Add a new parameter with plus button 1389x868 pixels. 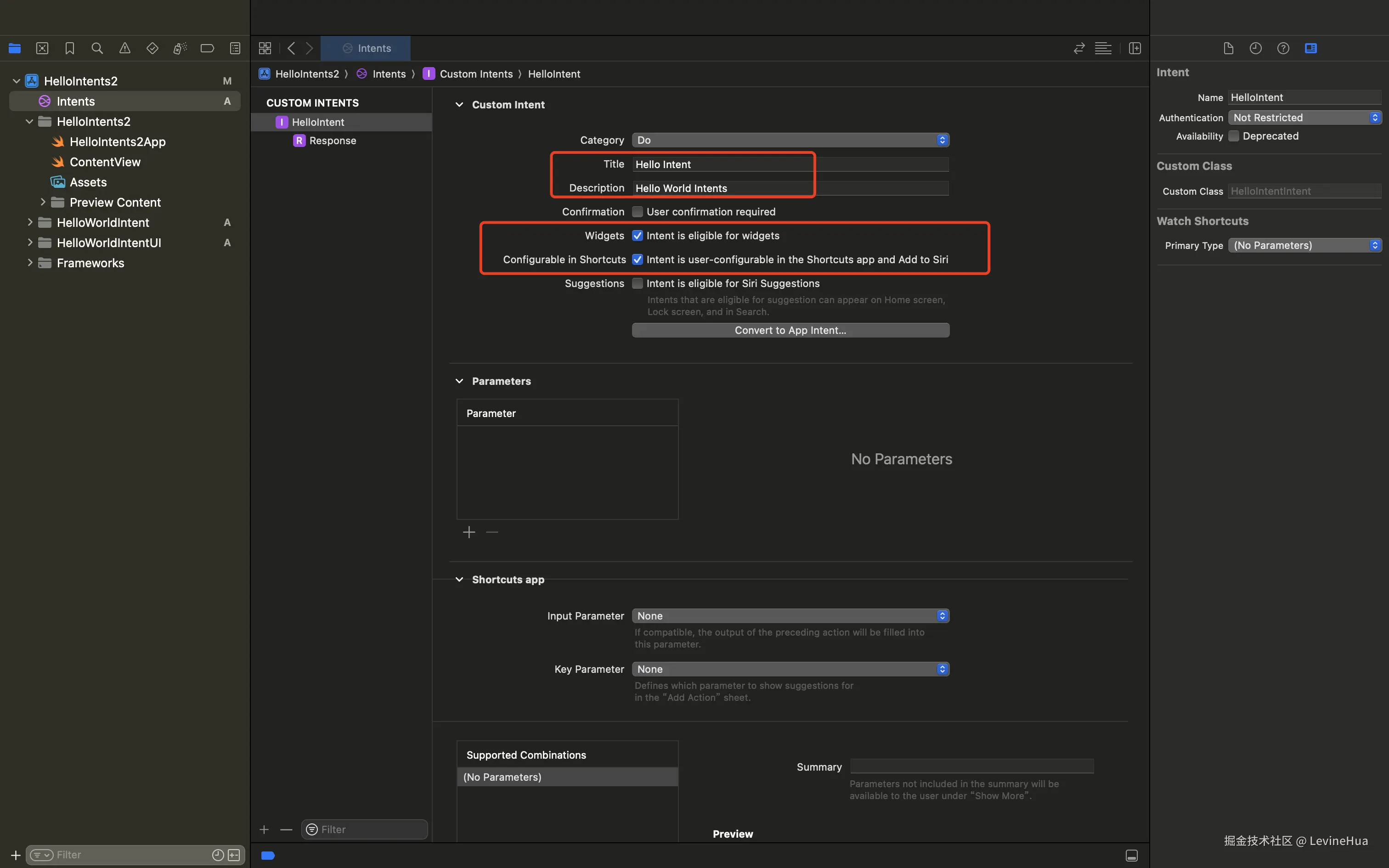469,532
